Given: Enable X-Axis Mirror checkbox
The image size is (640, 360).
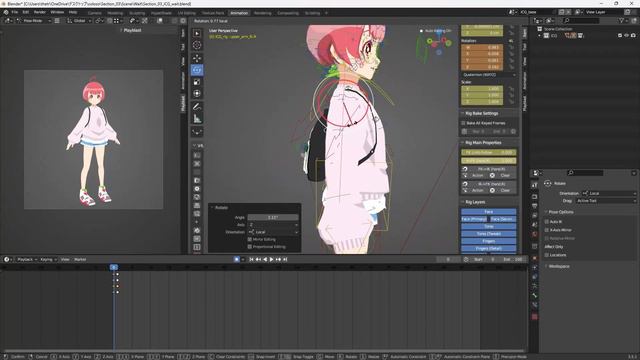Looking at the screenshot, I should coord(547,230).
